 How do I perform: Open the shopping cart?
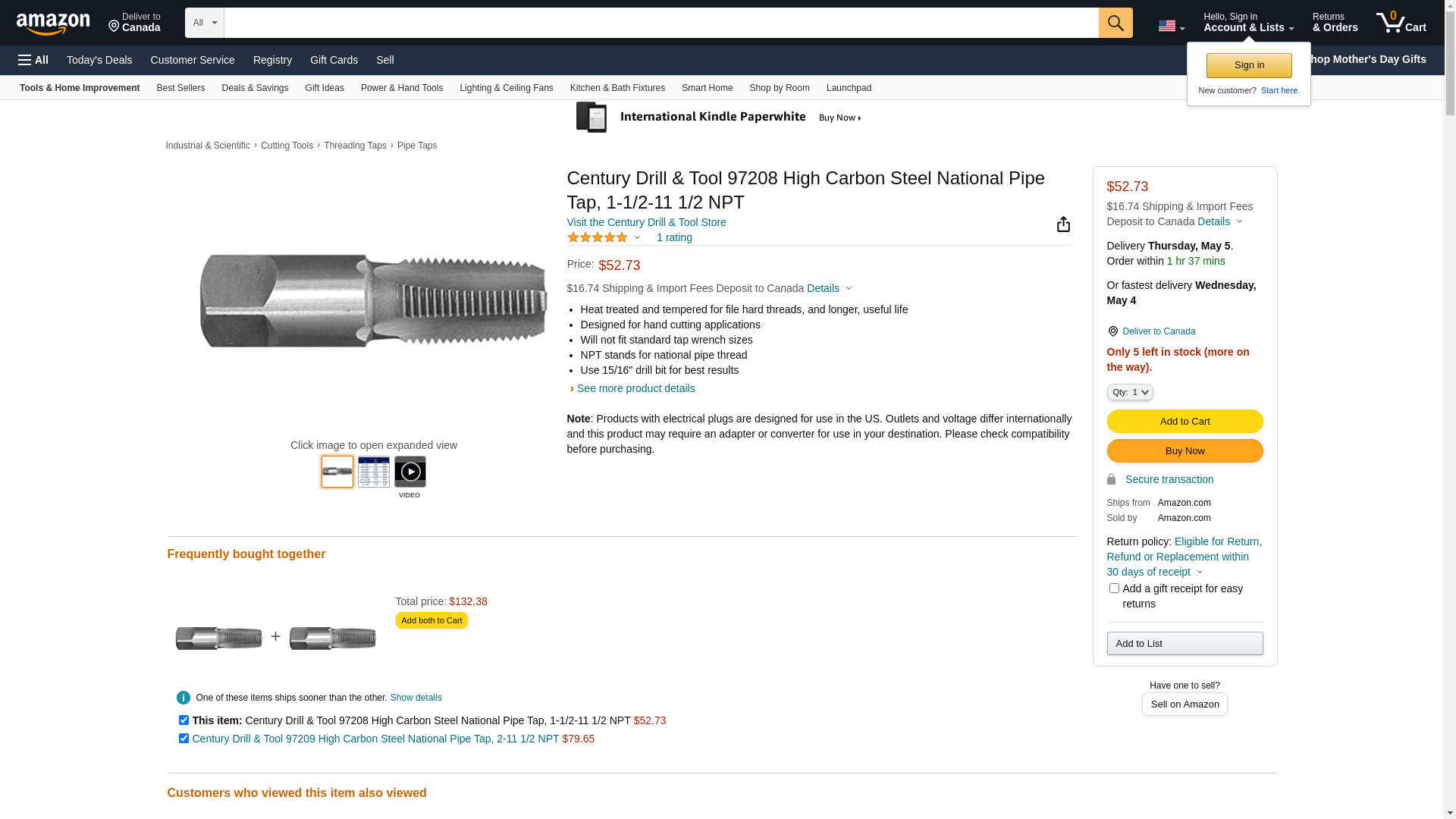(1401, 23)
